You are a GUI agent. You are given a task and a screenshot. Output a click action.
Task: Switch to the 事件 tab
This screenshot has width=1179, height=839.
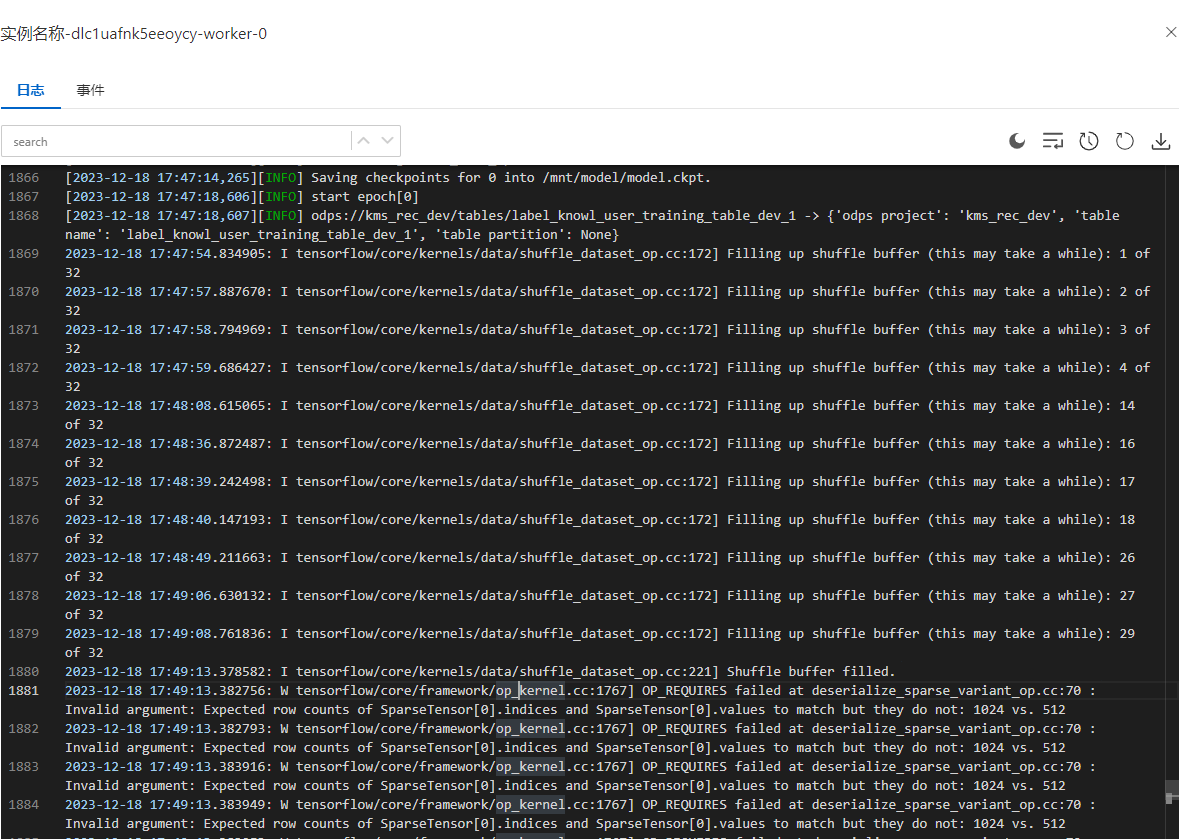click(x=90, y=90)
